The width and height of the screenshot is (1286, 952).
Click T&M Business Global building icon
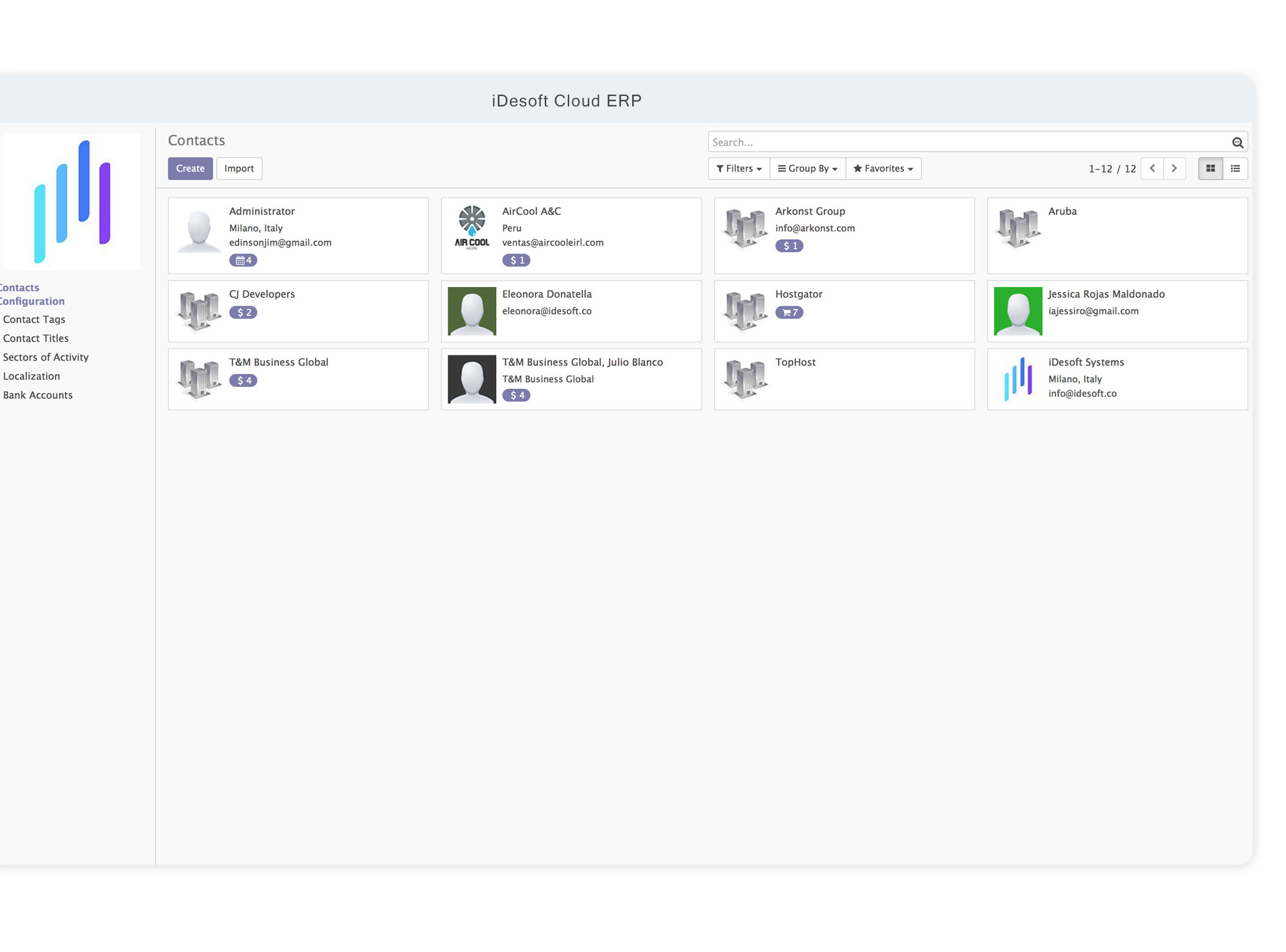click(199, 379)
